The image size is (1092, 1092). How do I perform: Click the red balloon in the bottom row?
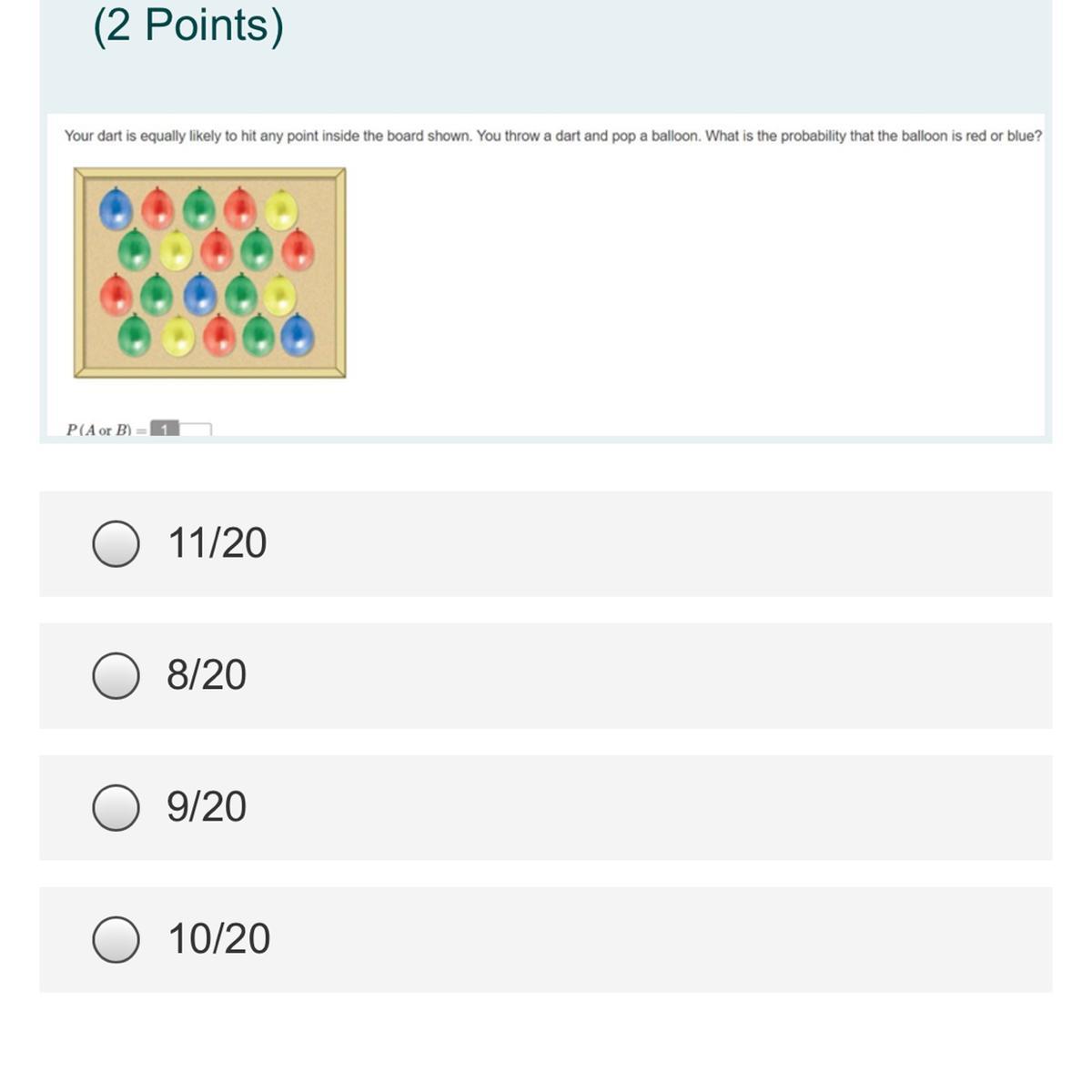pyautogui.click(x=219, y=335)
